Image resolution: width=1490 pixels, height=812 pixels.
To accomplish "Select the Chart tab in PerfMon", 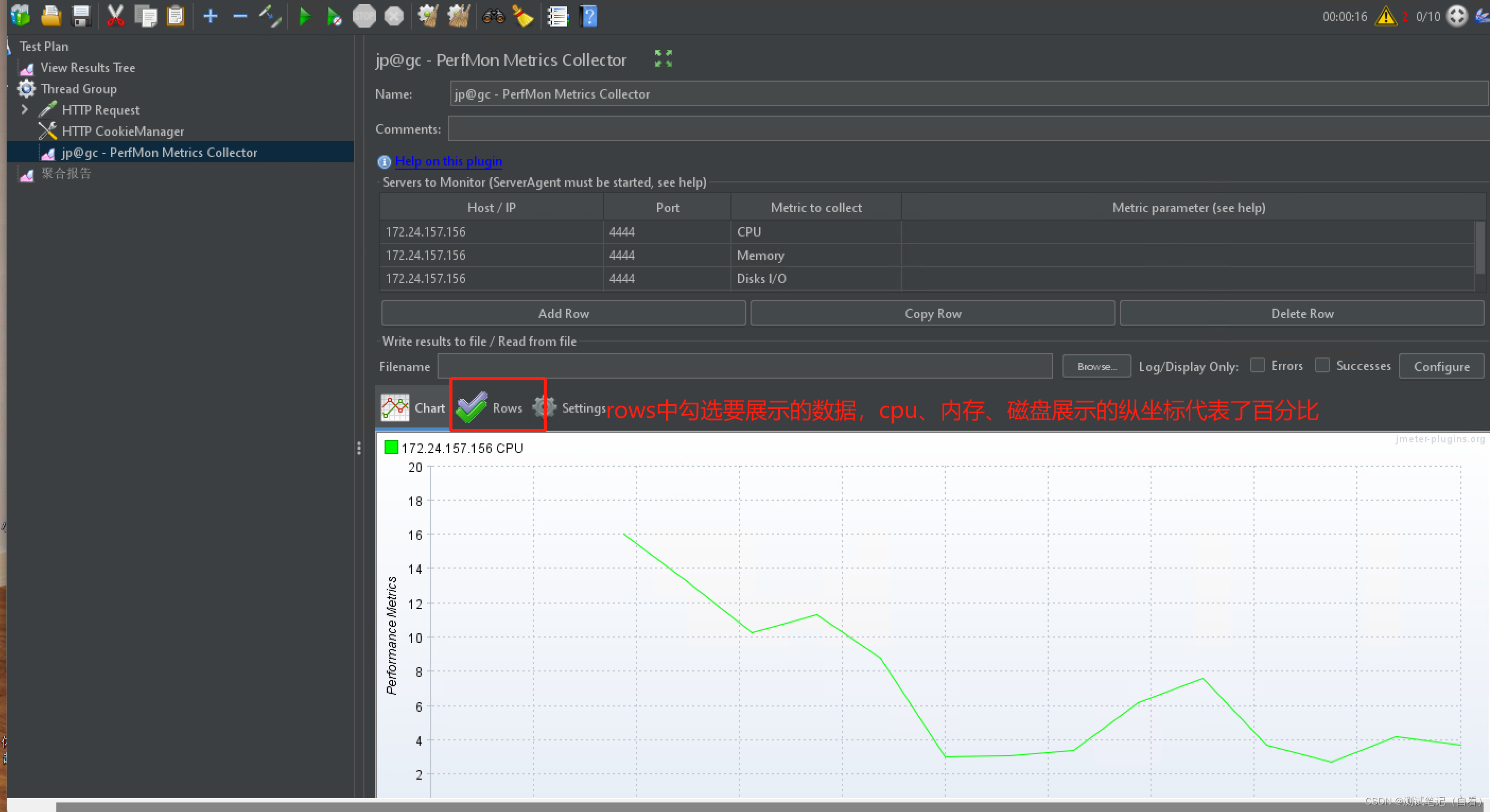I will [414, 407].
